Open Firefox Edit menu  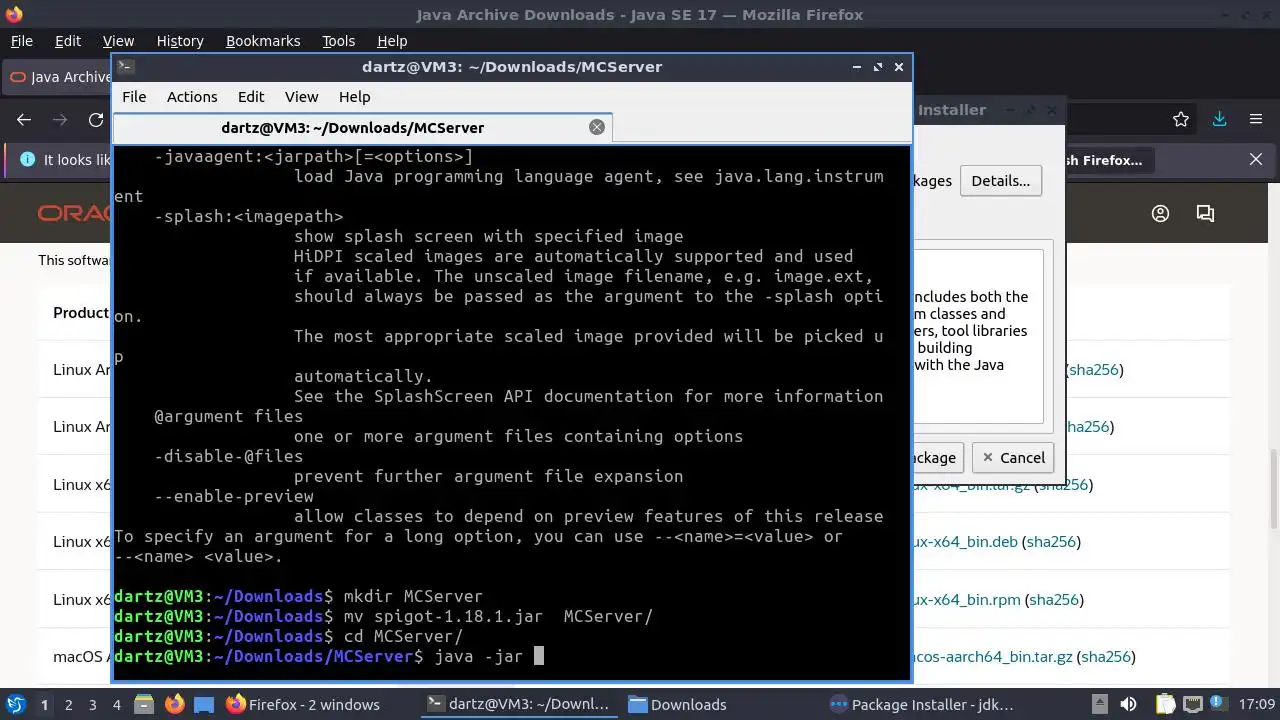[x=68, y=41]
